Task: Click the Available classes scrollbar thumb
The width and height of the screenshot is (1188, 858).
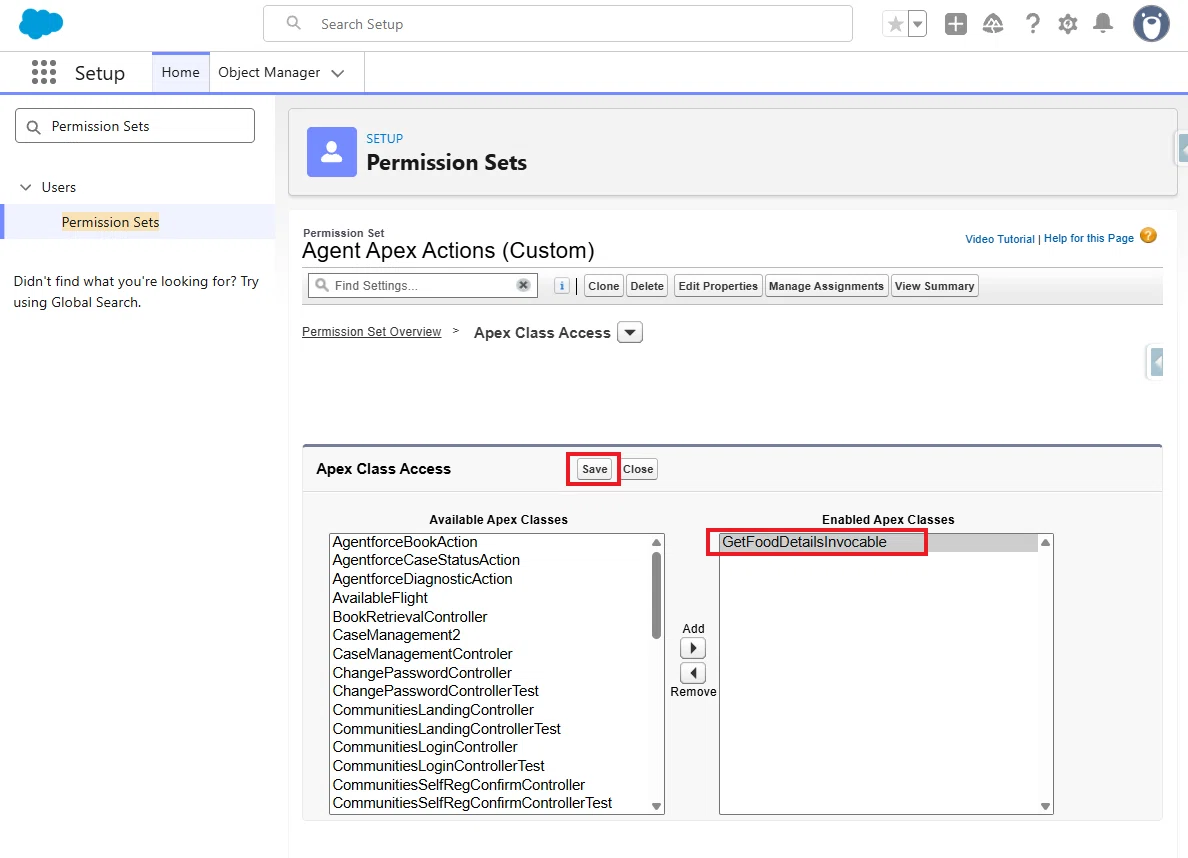Action: tap(656, 596)
